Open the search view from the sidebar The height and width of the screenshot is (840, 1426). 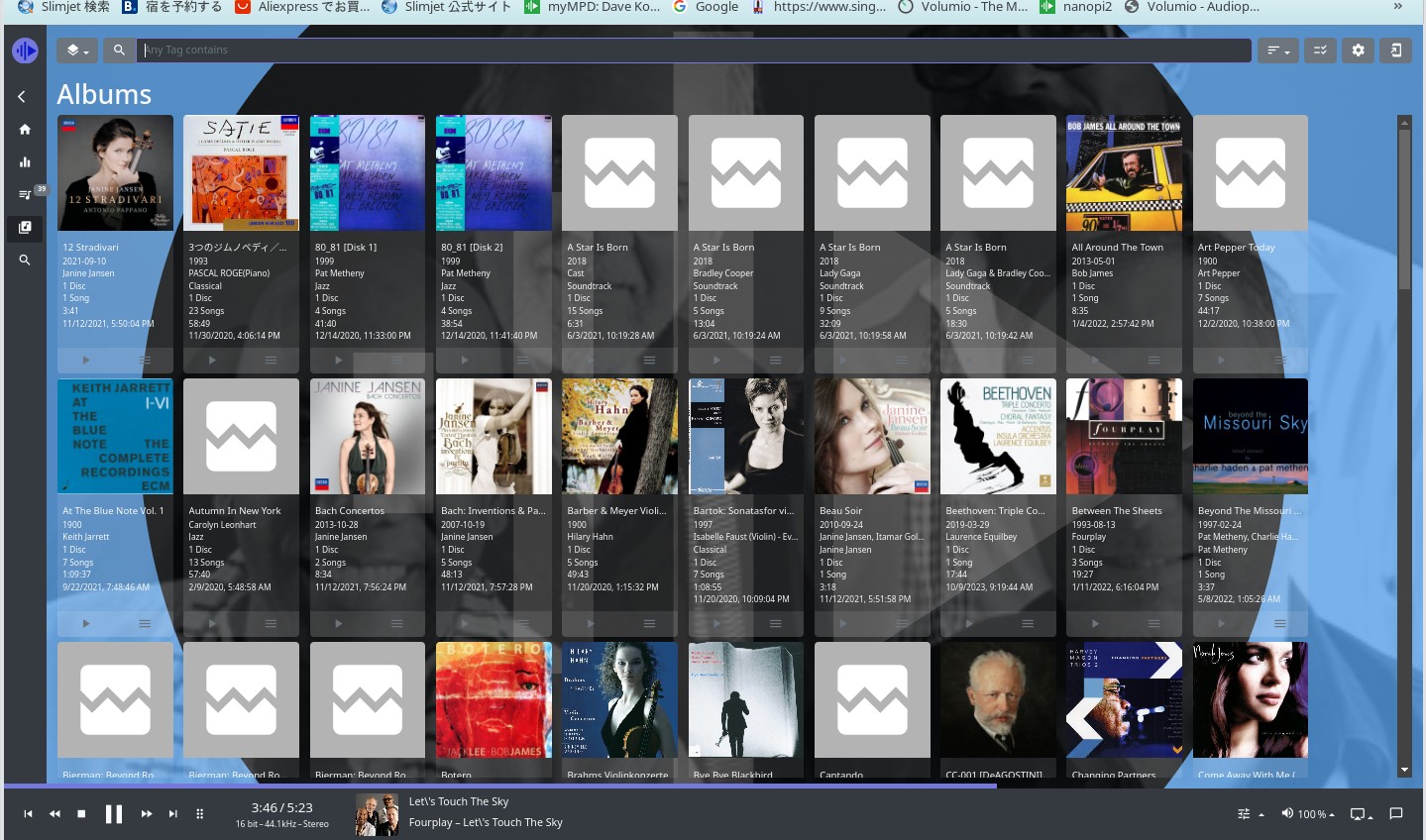25,260
